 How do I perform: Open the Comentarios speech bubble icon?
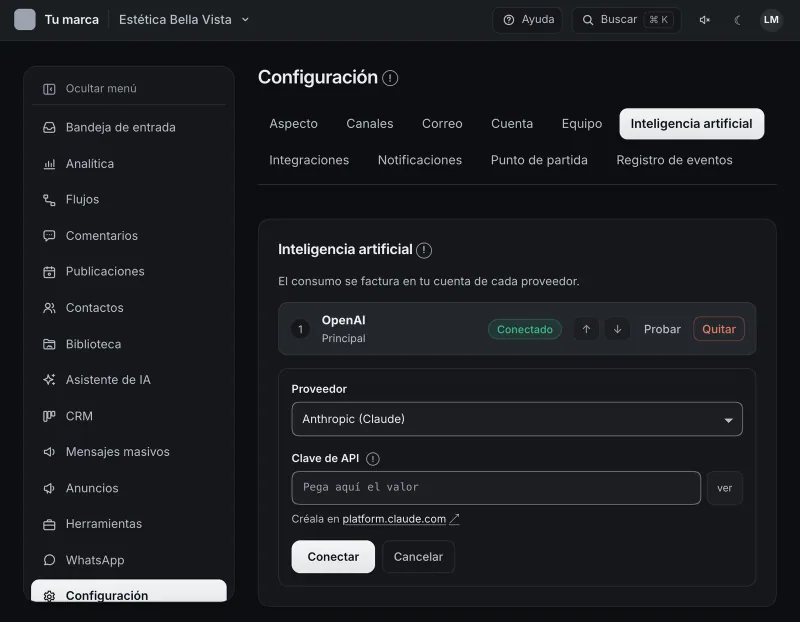click(49, 236)
